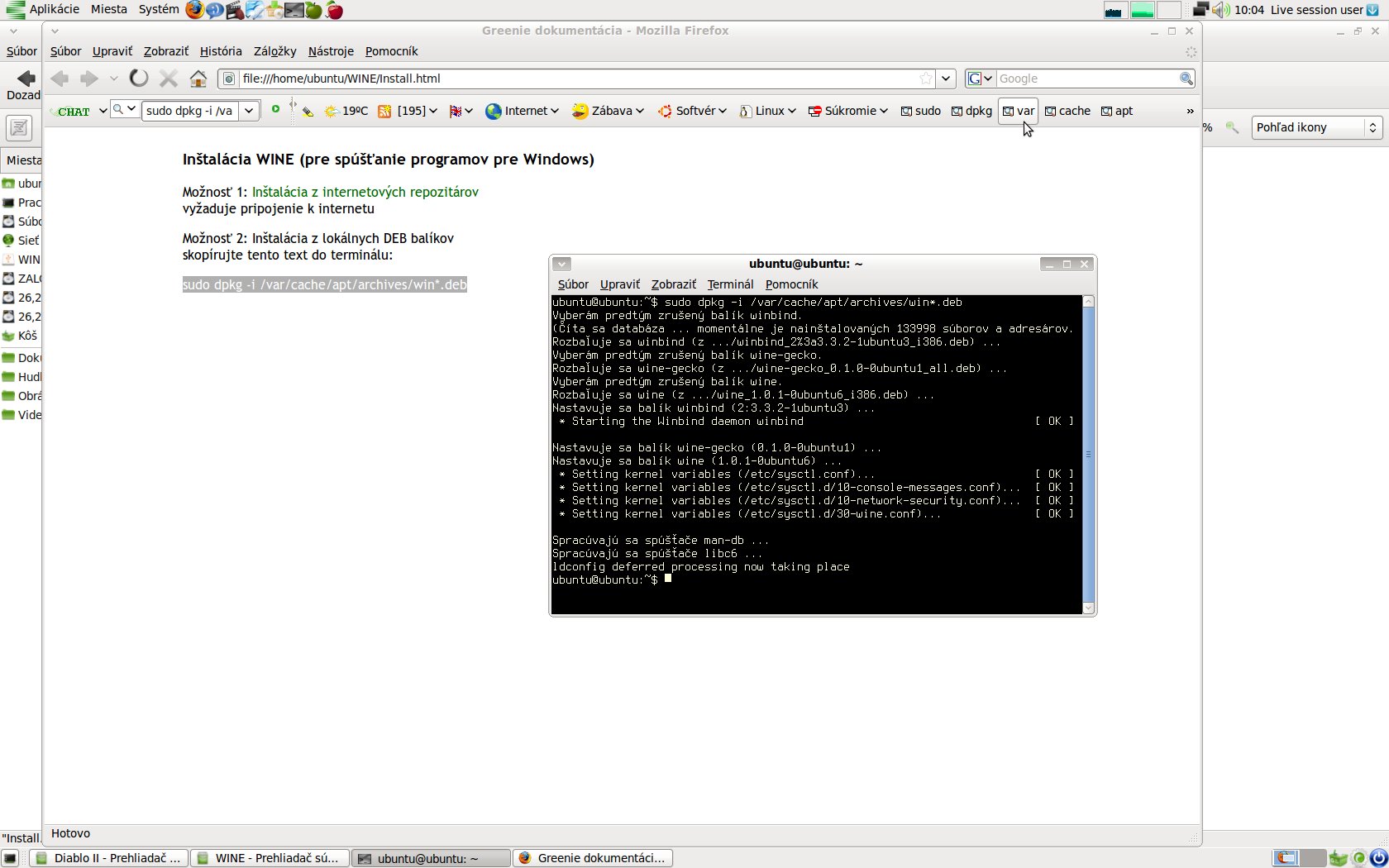Switch to ubuntu@ubuntu terminal taskbar button
1389x868 pixels.
click(430, 858)
